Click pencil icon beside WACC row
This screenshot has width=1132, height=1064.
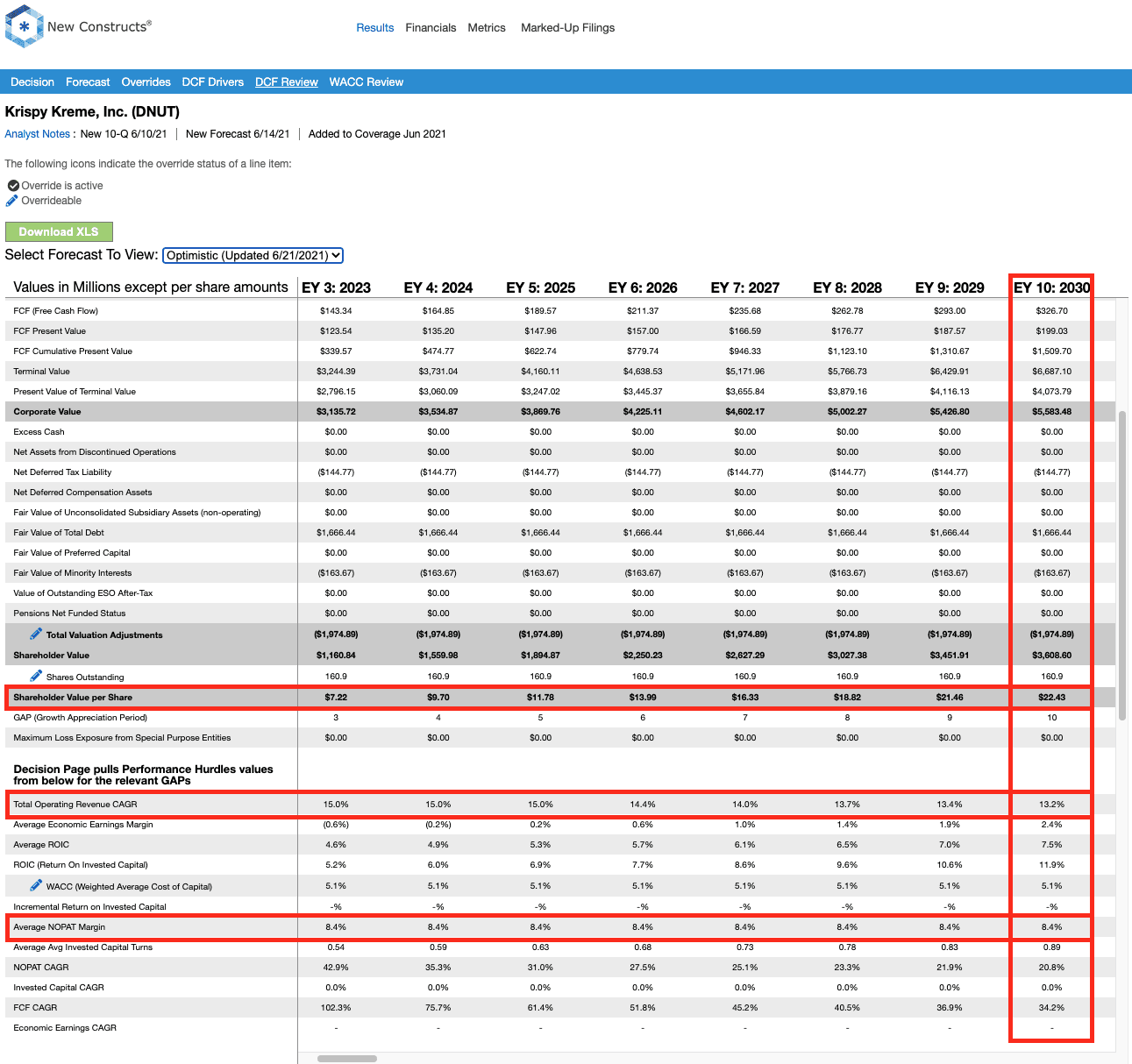point(36,885)
